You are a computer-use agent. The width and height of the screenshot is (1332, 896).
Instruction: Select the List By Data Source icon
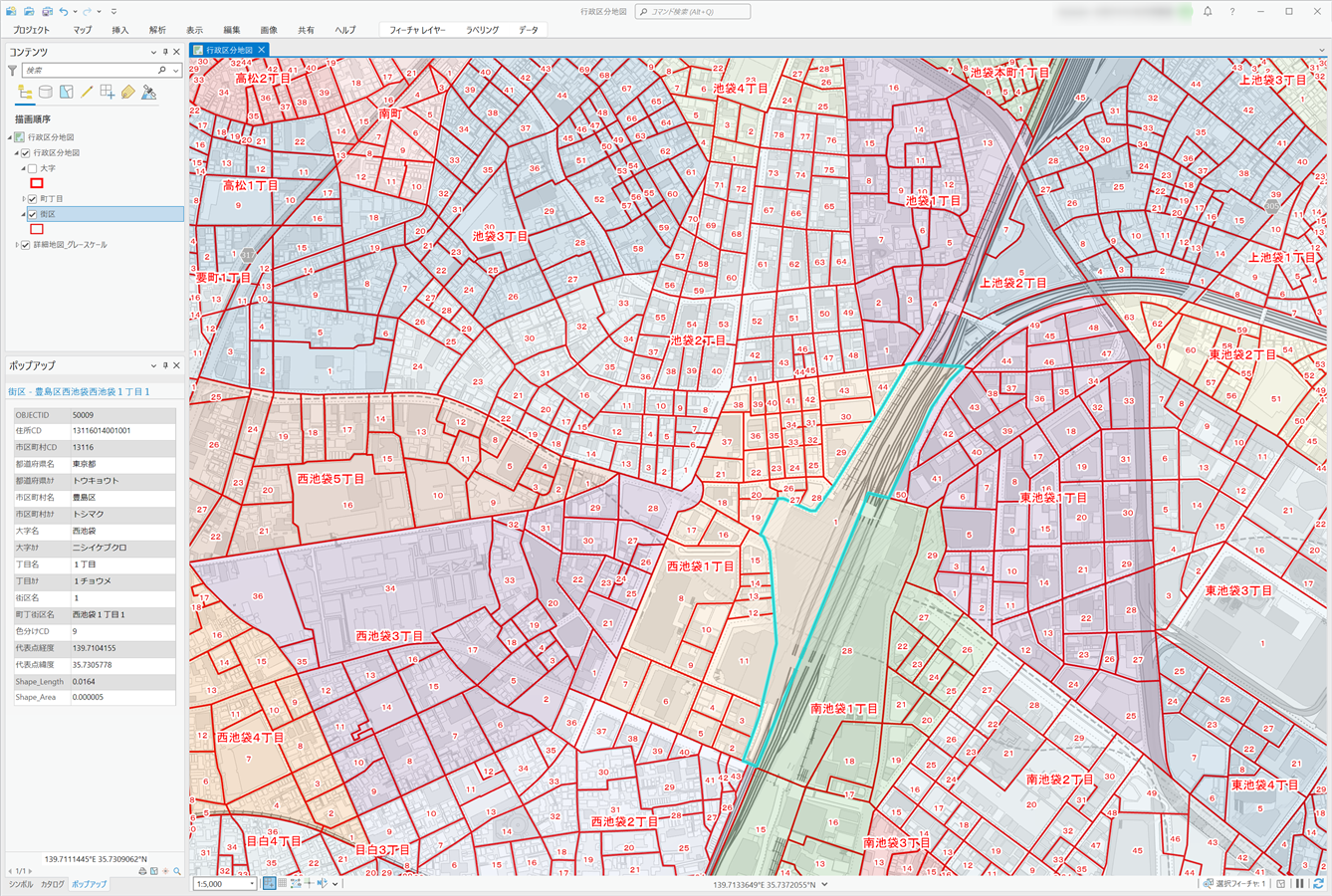46,93
